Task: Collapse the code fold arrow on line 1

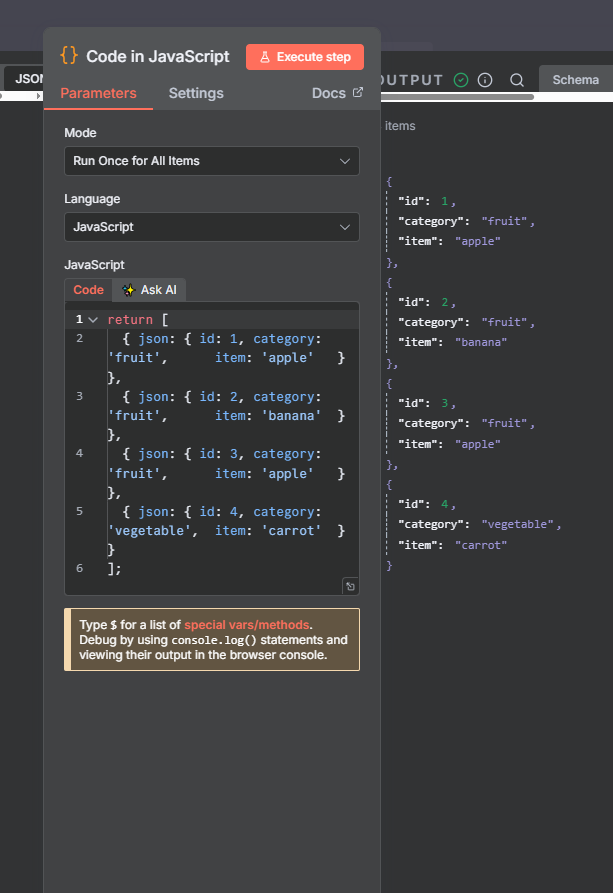Action: [93, 320]
